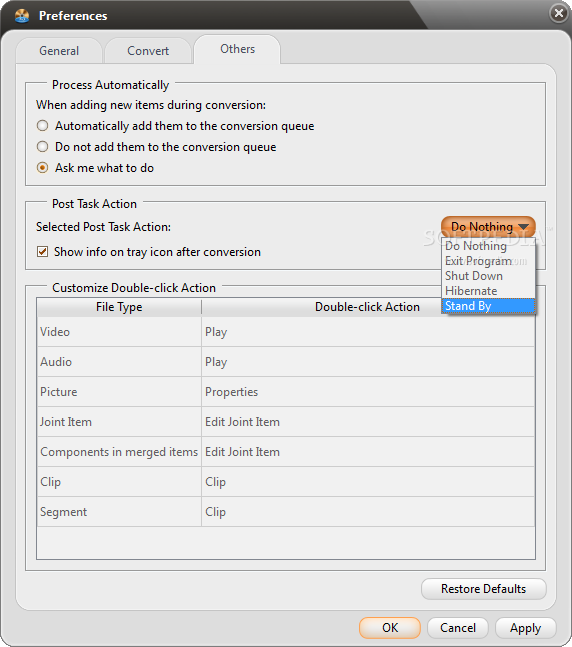The image size is (572, 647).
Task: Click the Cancel button
Action: [458, 628]
